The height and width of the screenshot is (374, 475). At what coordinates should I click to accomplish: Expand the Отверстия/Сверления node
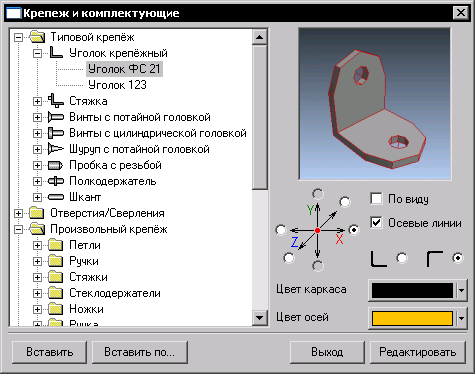tap(19, 213)
